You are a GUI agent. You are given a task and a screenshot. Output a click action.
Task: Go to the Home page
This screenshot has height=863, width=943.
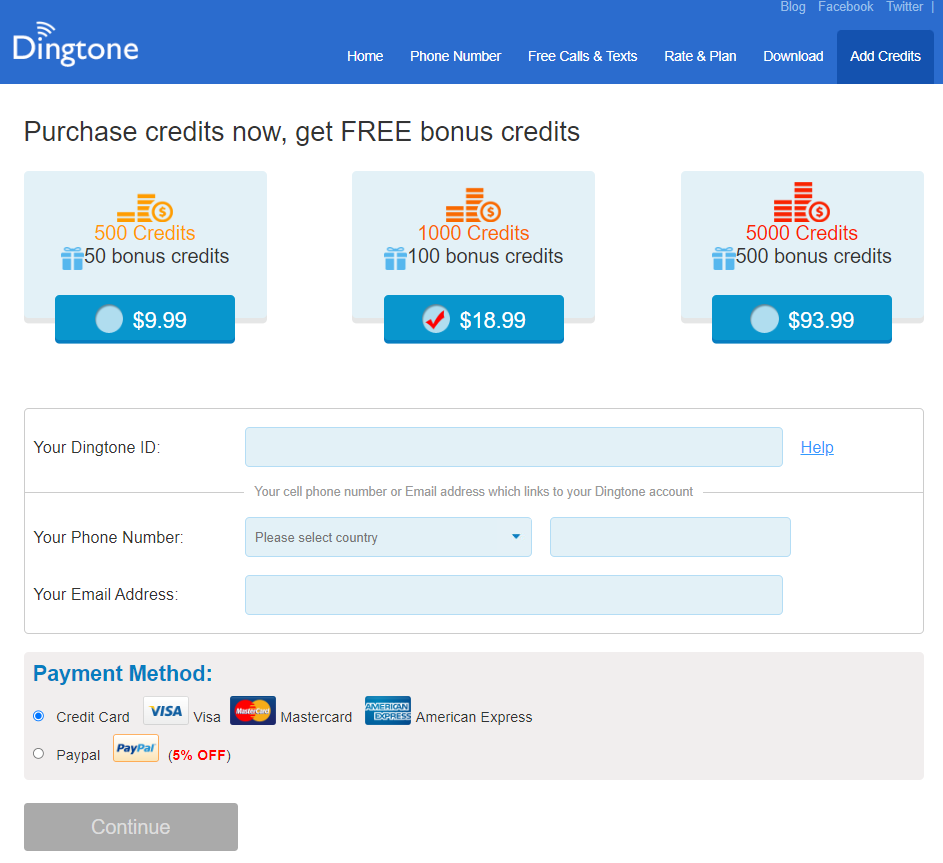pos(365,57)
